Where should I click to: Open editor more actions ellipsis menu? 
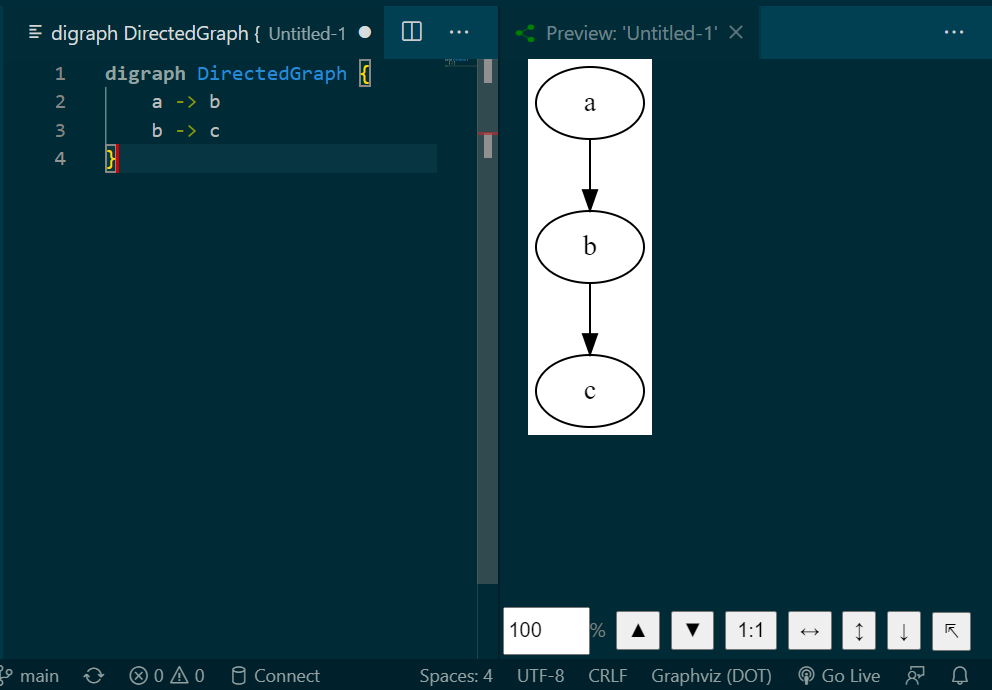pos(459,32)
